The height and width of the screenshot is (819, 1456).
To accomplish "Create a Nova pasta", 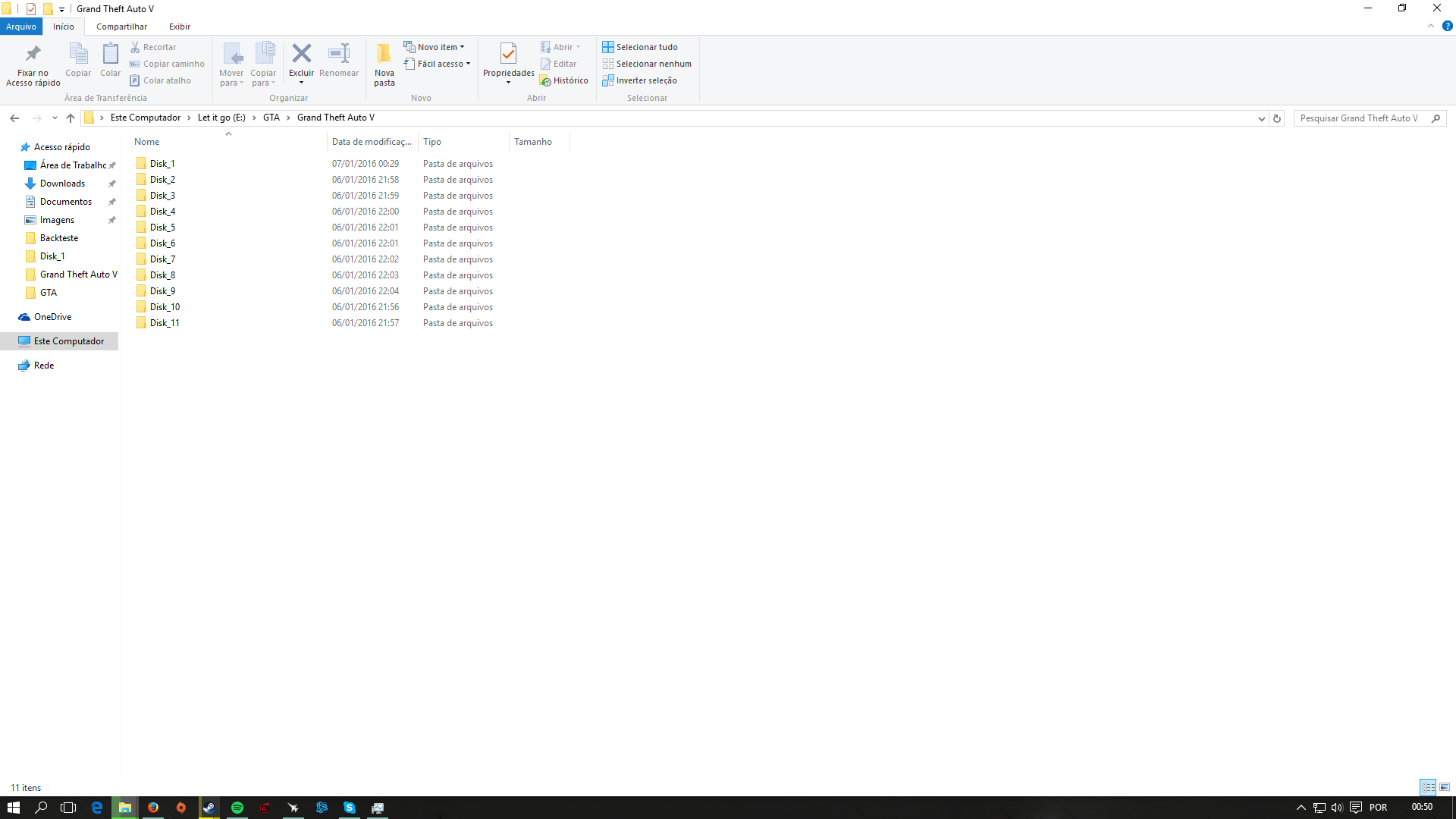I will pyautogui.click(x=384, y=64).
